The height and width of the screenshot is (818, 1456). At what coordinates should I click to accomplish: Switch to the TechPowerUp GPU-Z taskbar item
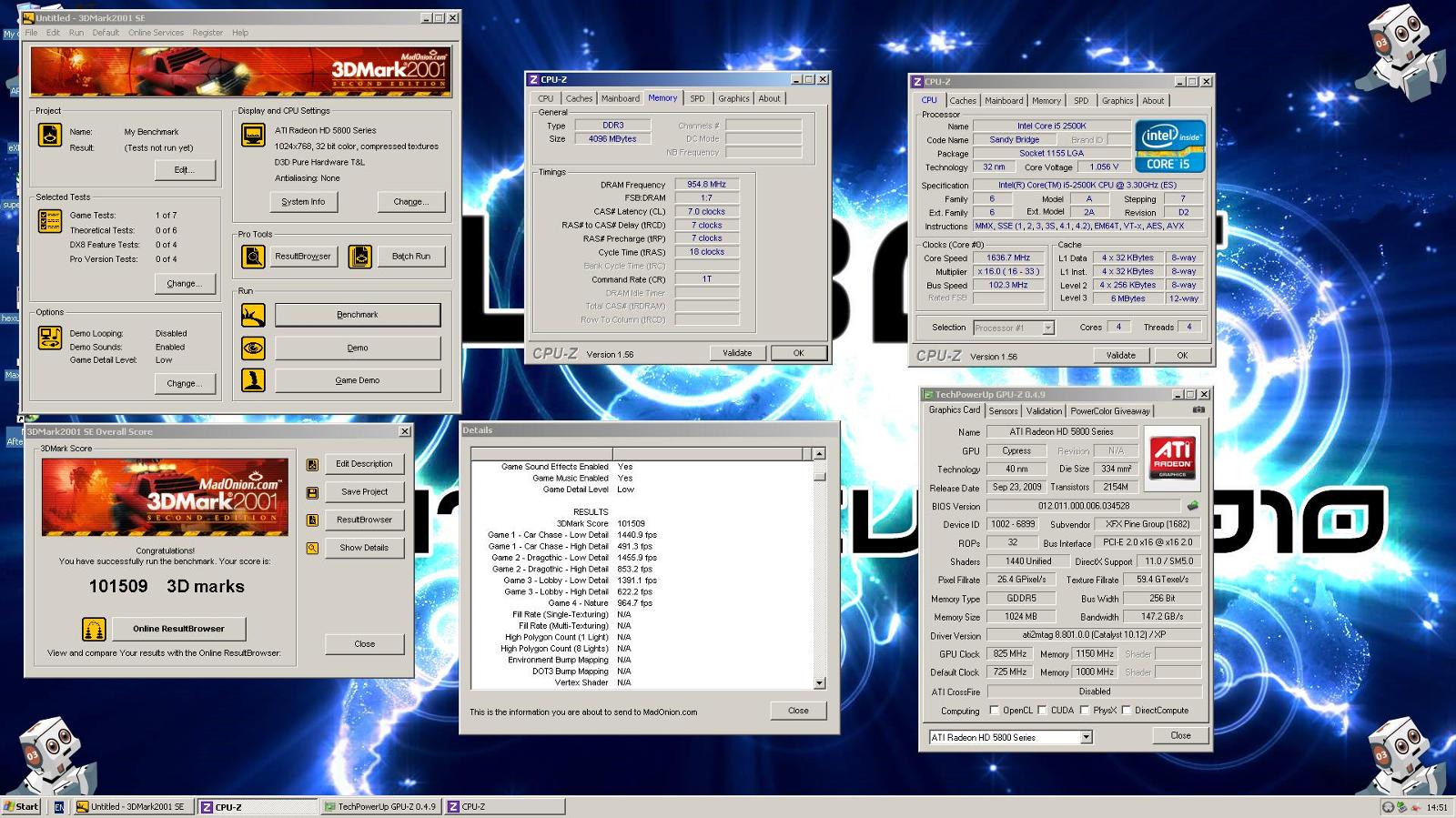click(380, 806)
